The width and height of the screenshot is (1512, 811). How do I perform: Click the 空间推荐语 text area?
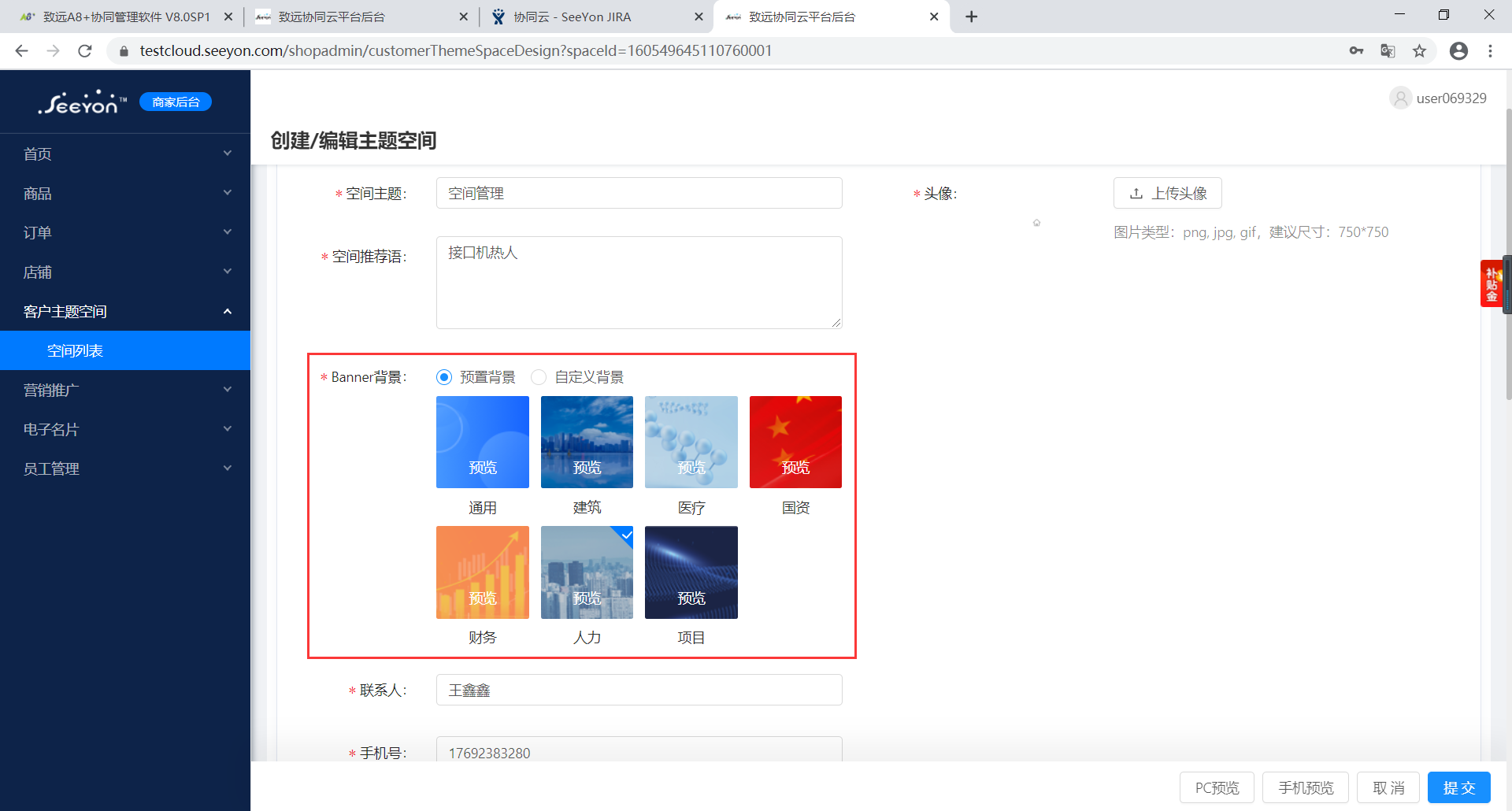click(639, 283)
